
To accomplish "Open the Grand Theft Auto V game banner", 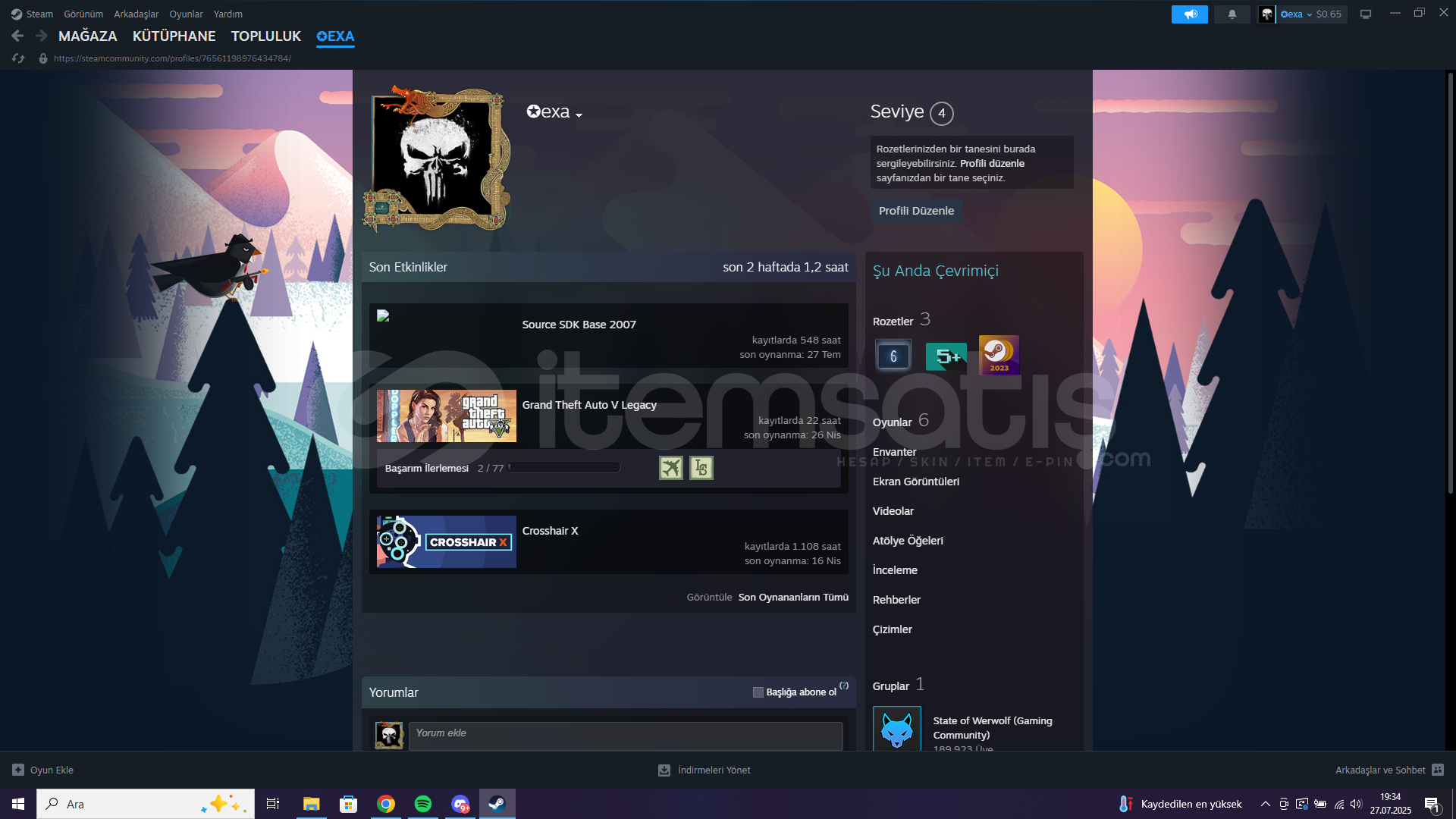I will [x=447, y=416].
